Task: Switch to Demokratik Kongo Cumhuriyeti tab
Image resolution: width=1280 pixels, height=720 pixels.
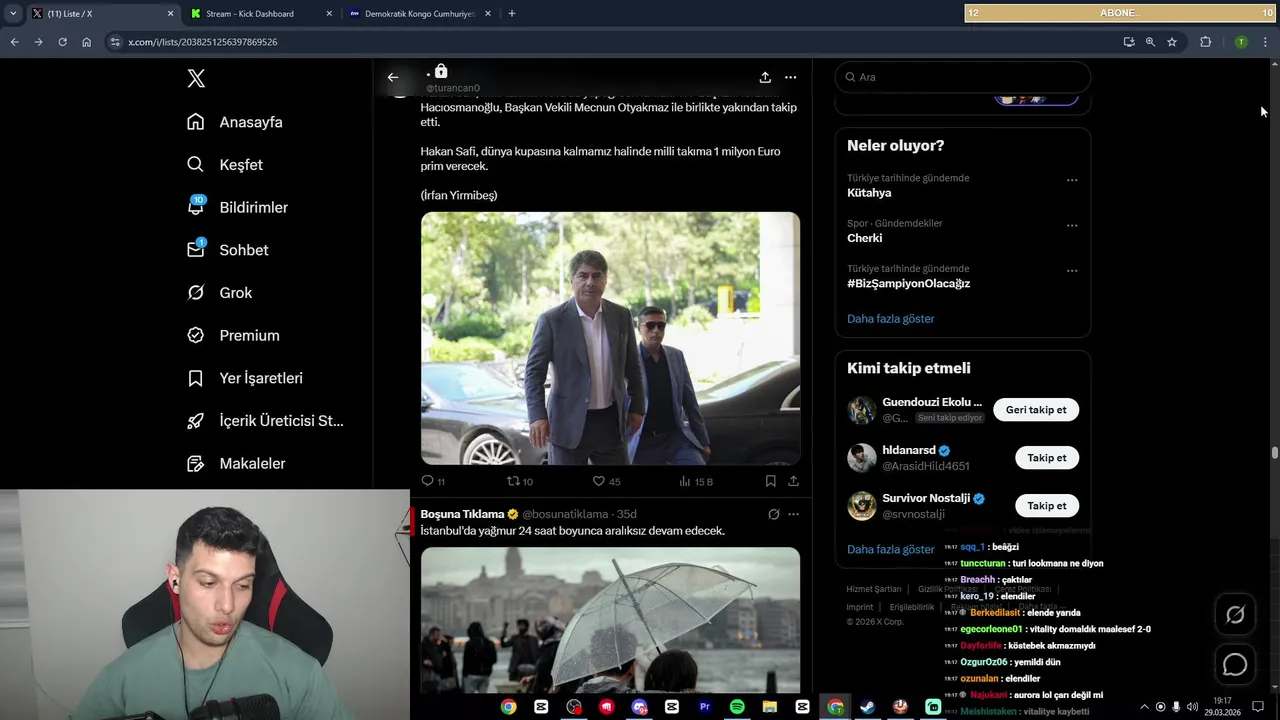Action: (418, 14)
